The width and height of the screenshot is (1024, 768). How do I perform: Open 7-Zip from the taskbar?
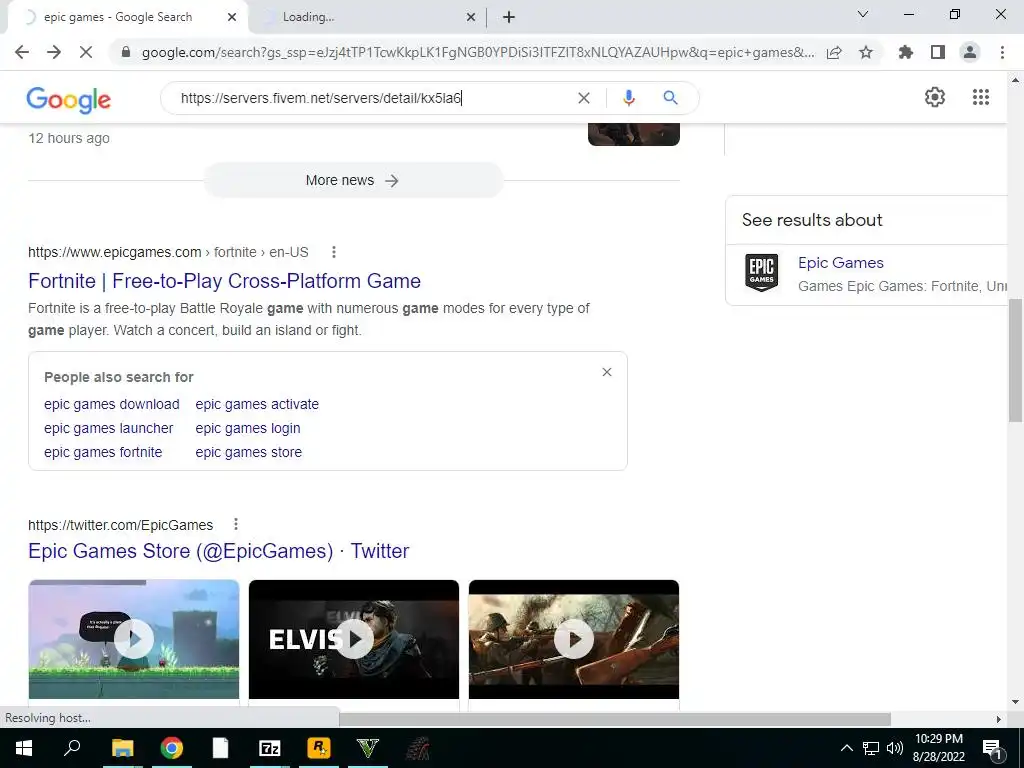point(269,748)
